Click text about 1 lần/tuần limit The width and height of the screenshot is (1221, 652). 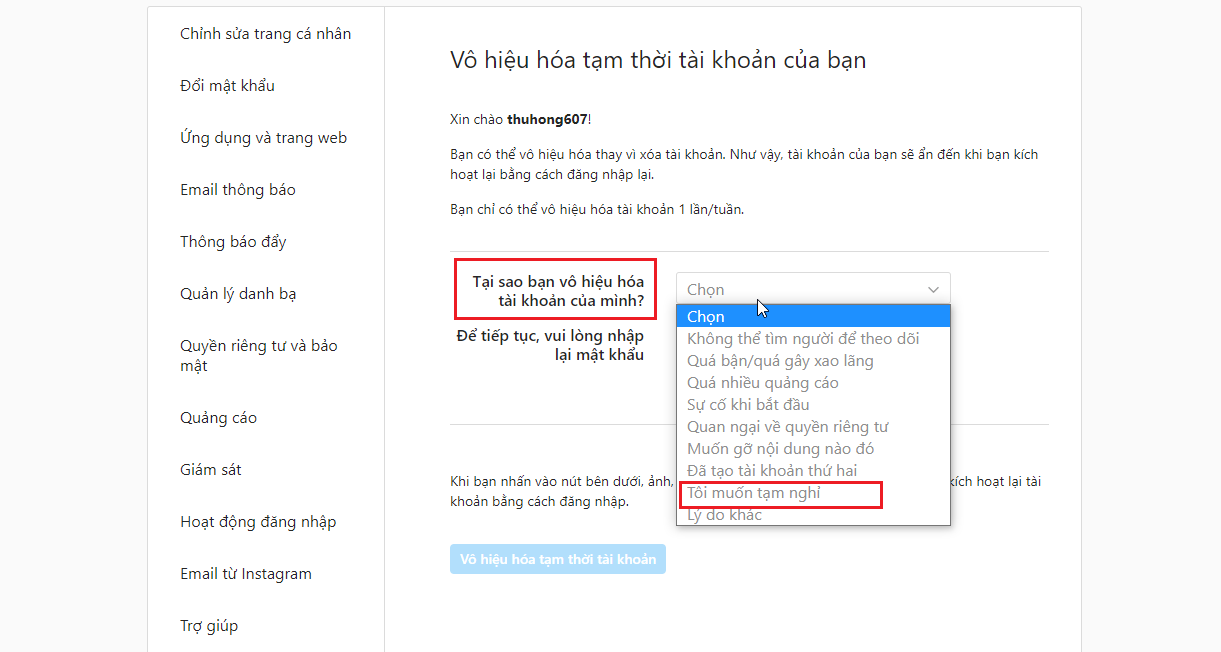(597, 210)
